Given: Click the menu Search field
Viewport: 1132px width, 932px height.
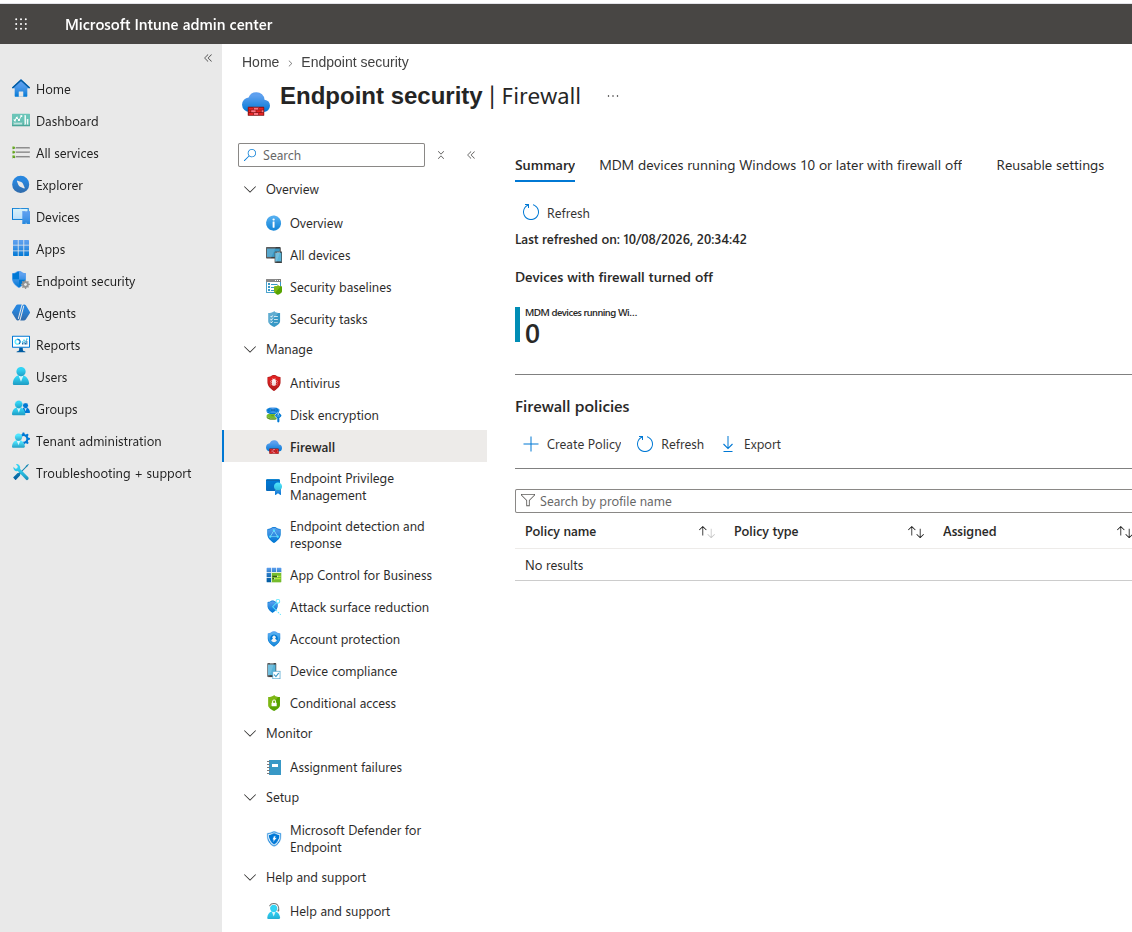Looking at the screenshot, I should click(x=331, y=155).
